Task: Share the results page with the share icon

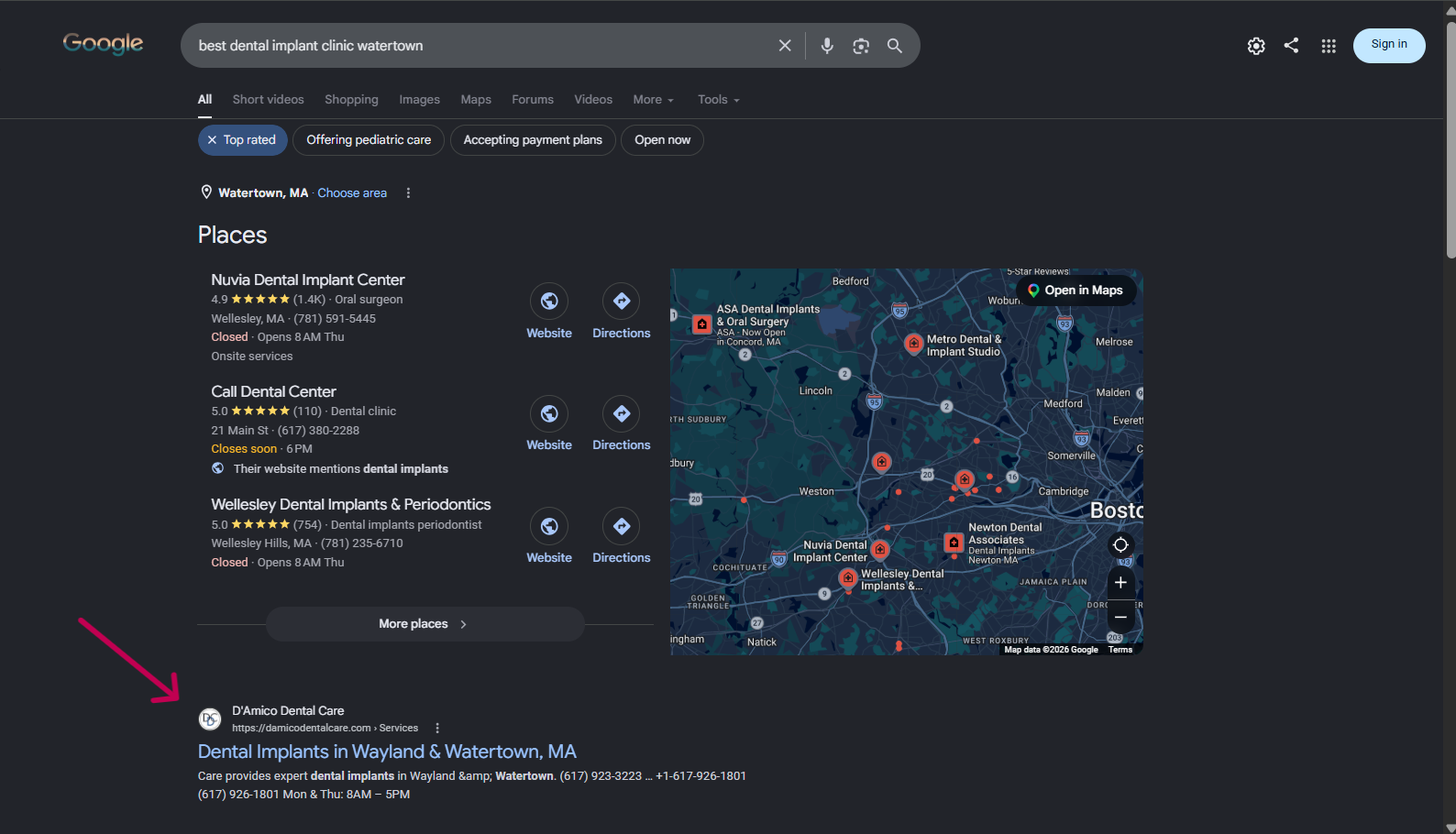Action: click(x=1291, y=45)
